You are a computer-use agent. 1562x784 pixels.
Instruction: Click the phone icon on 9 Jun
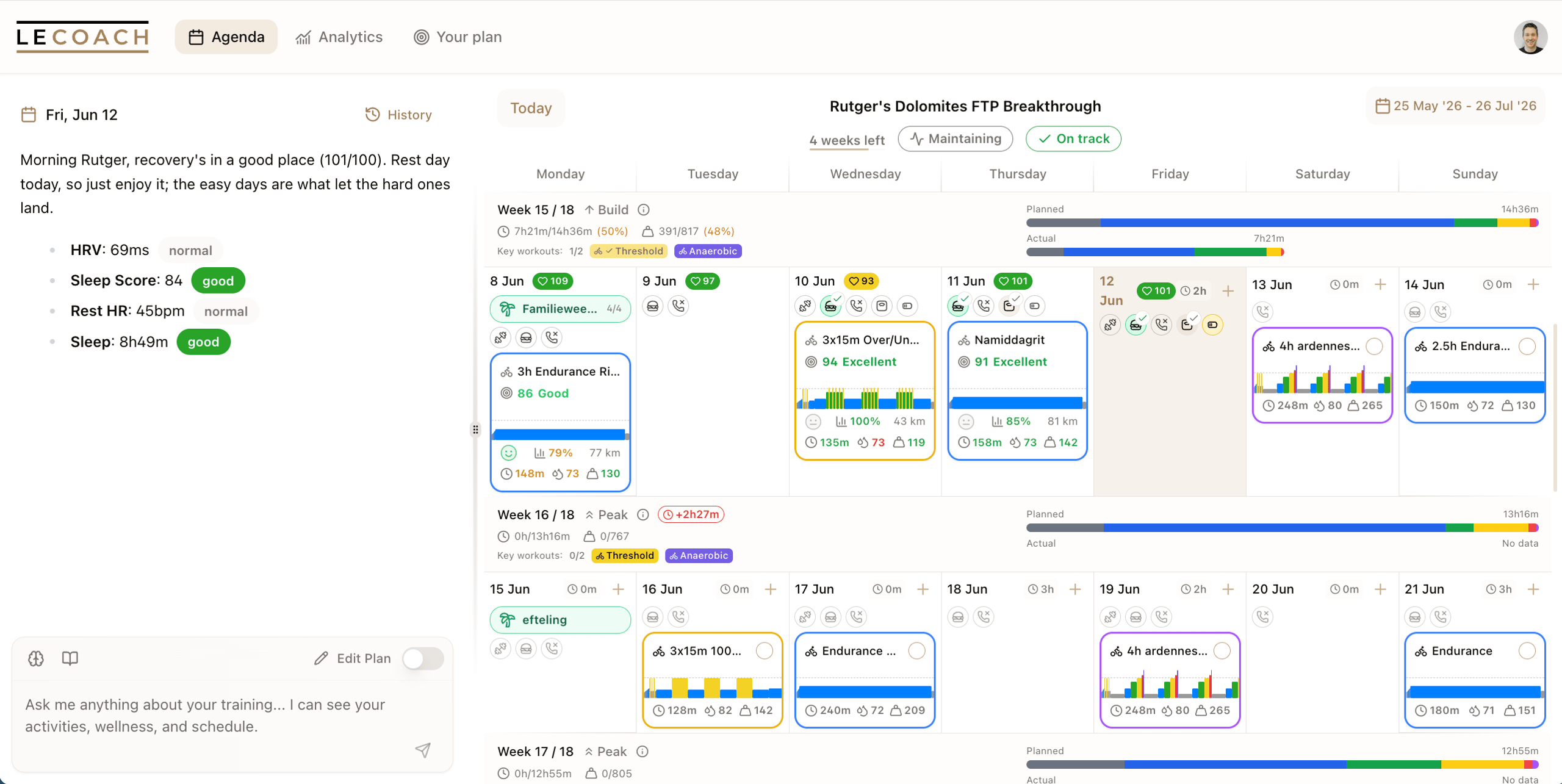click(x=678, y=306)
